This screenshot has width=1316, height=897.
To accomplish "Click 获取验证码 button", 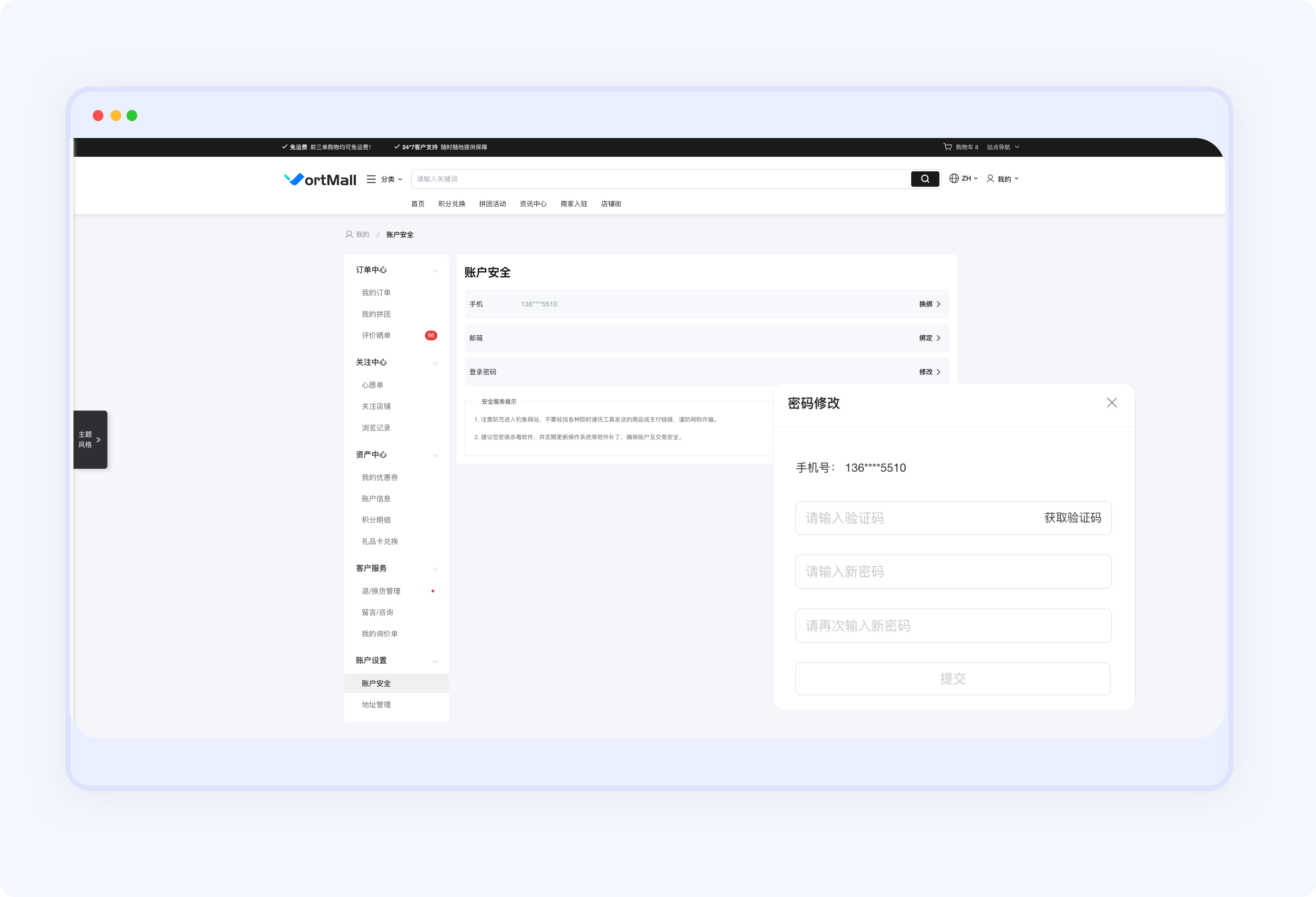I will click(1073, 518).
